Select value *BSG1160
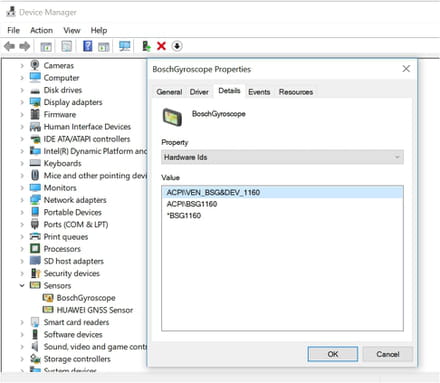 click(184, 216)
